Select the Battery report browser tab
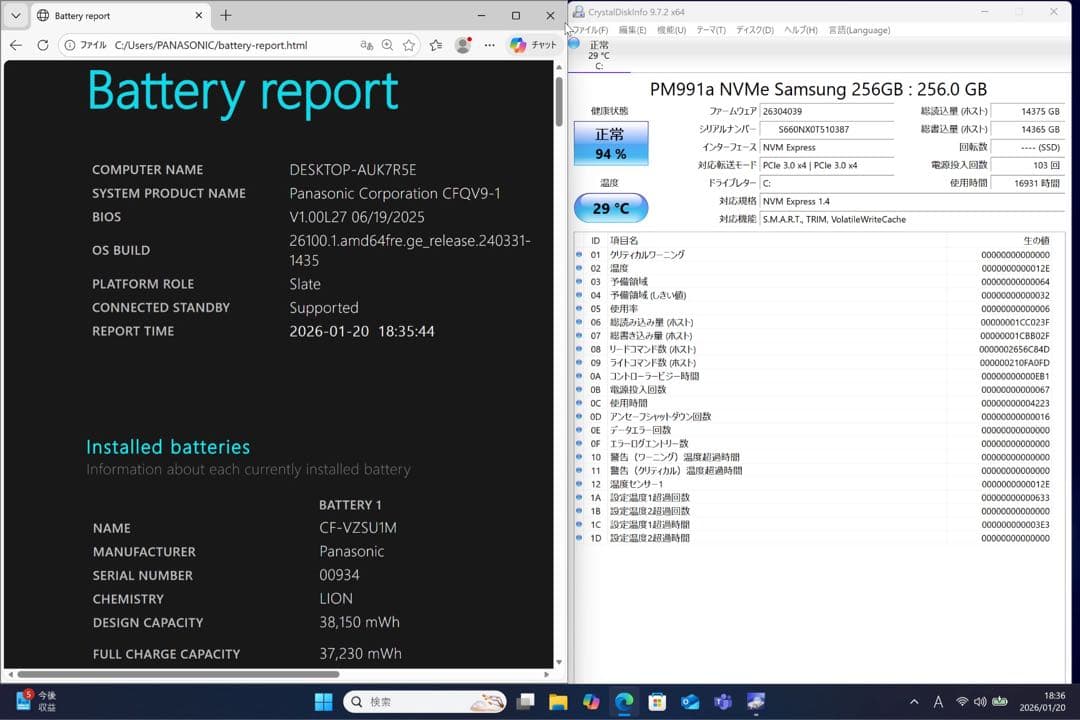This screenshot has height=720, width=1080. 112,15
